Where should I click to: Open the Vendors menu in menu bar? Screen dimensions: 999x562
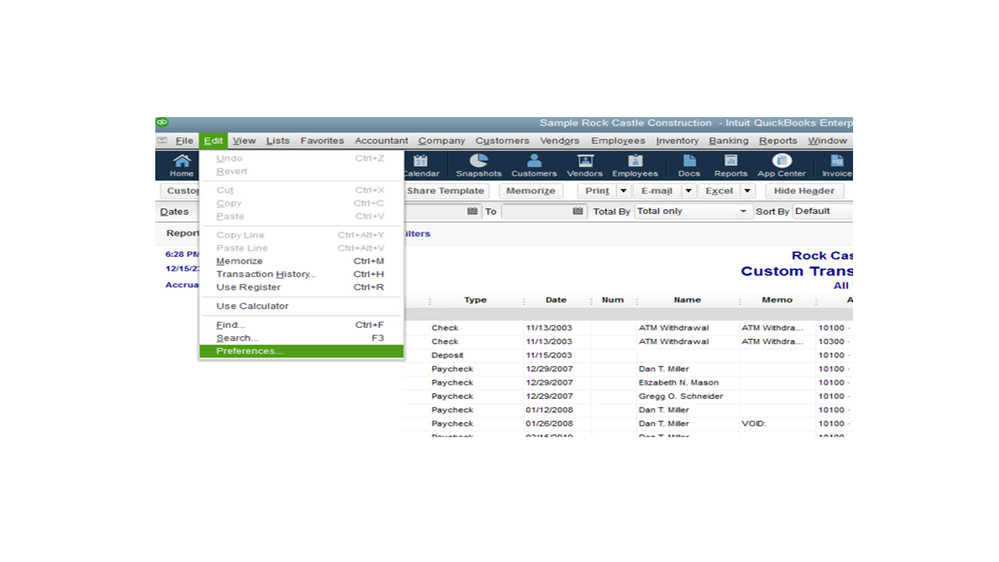tap(559, 140)
